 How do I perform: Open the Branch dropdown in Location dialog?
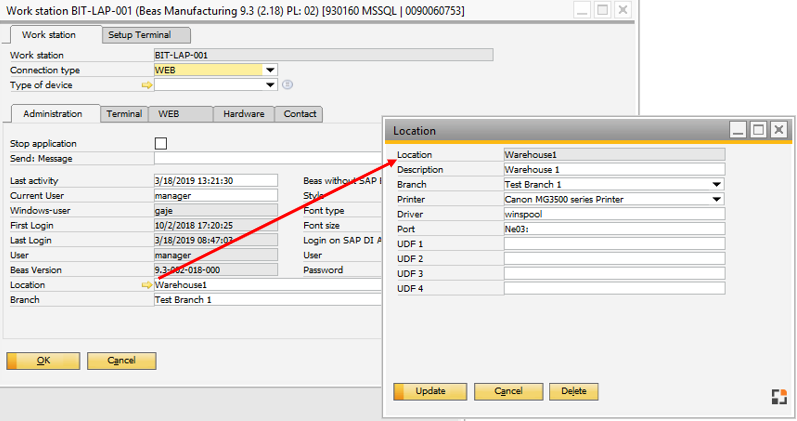tap(717, 185)
